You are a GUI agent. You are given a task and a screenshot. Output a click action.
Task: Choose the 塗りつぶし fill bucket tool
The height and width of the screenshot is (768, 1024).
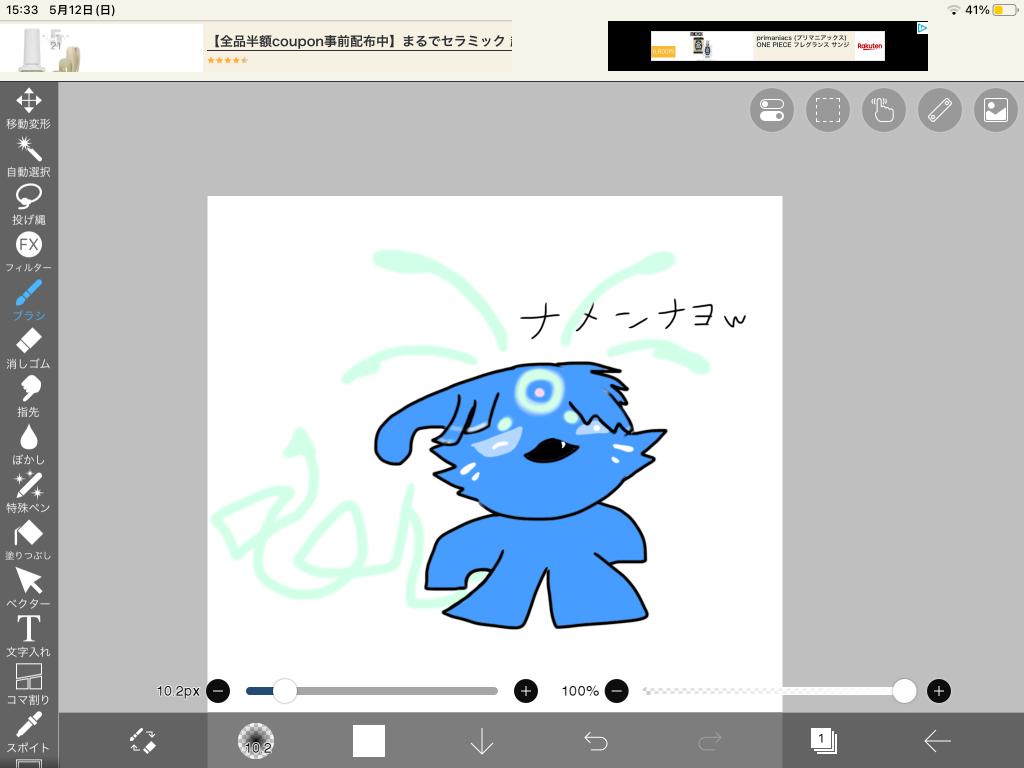pos(28,539)
